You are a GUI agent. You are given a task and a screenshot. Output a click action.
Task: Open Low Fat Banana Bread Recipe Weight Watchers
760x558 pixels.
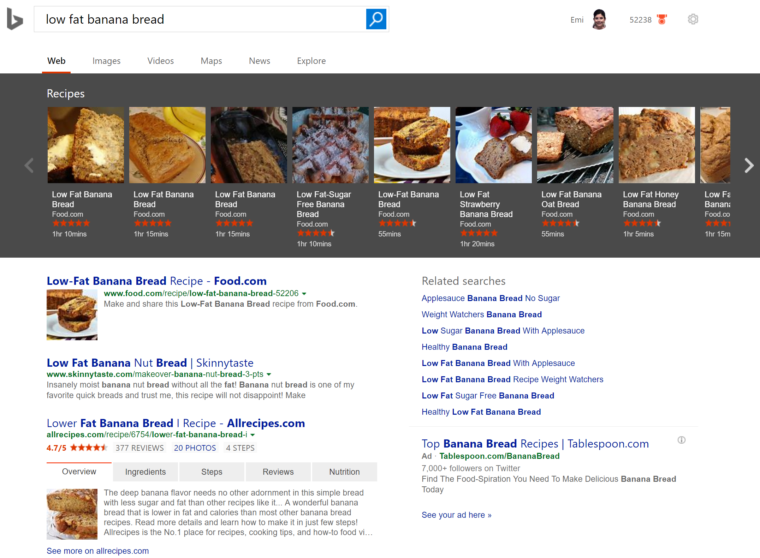pyautogui.click(x=512, y=379)
